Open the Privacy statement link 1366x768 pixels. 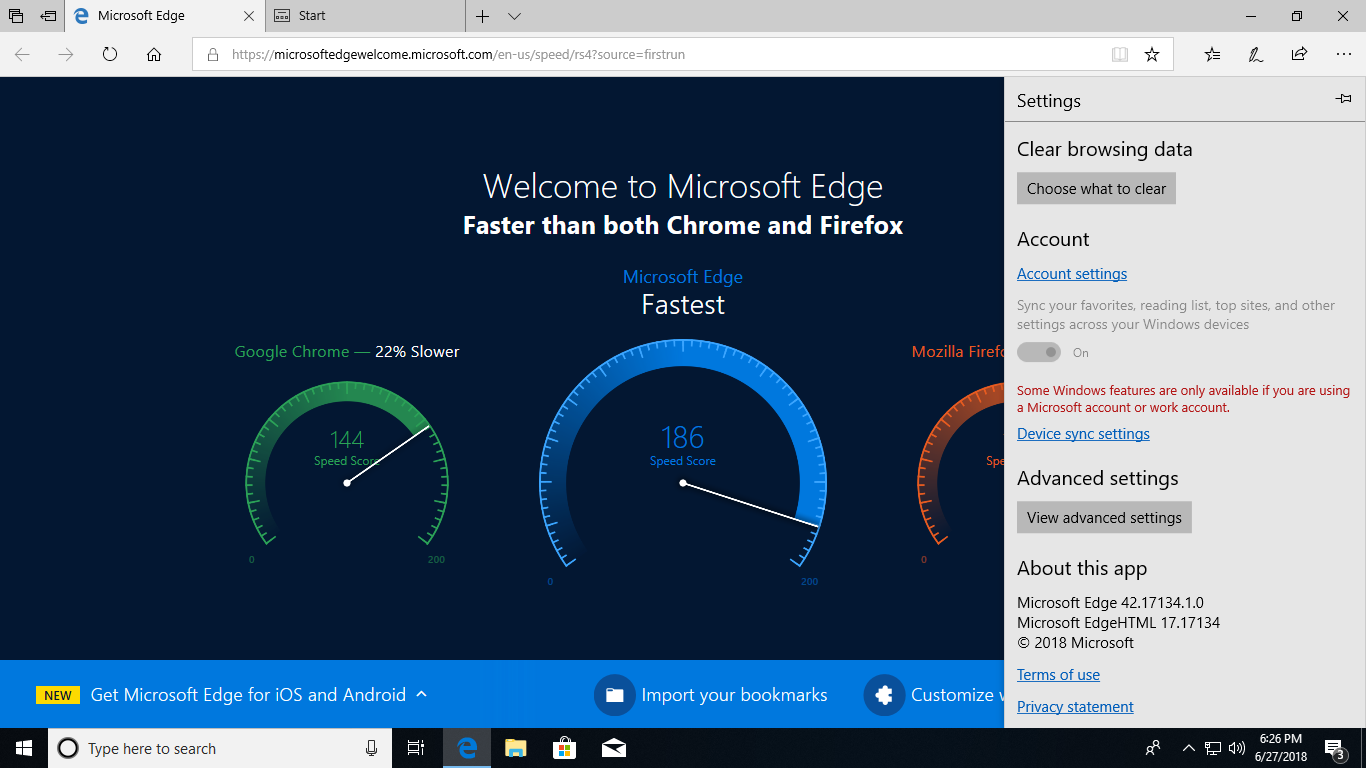(1075, 707)
